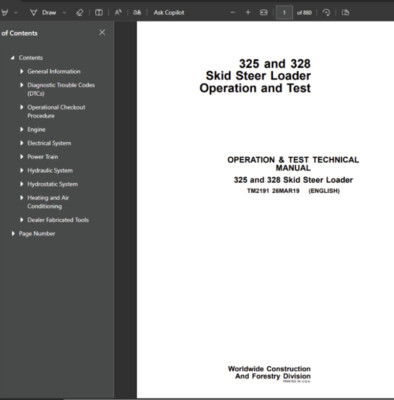
Task: Go to Hydrostatic System entry
Action: 53,184
